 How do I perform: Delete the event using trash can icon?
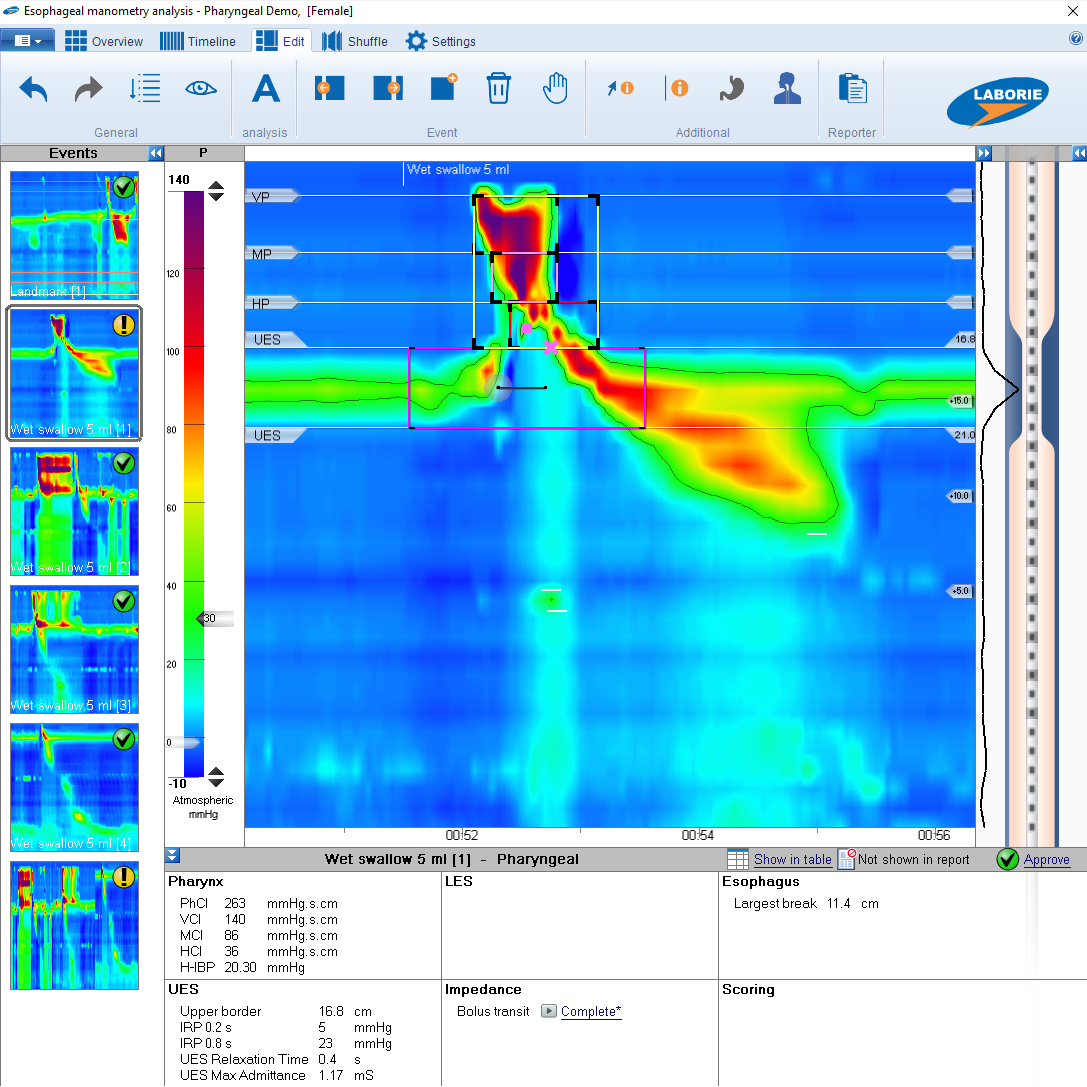click(498, 88)
